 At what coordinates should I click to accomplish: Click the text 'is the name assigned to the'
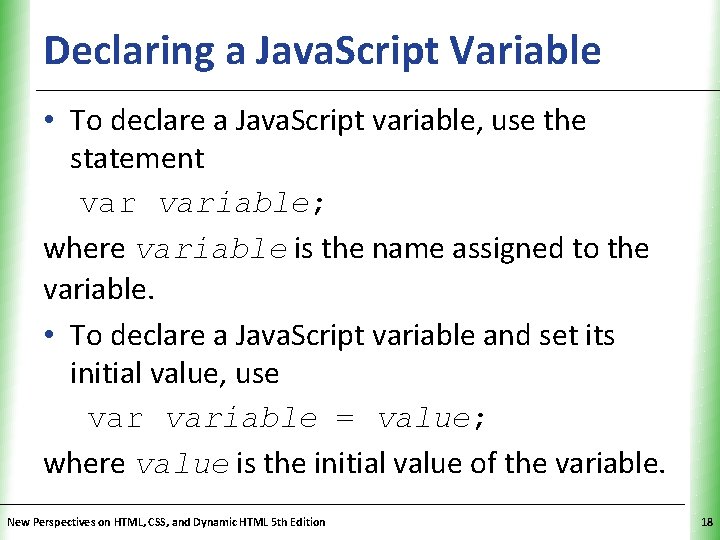click(x=471, y=248)
